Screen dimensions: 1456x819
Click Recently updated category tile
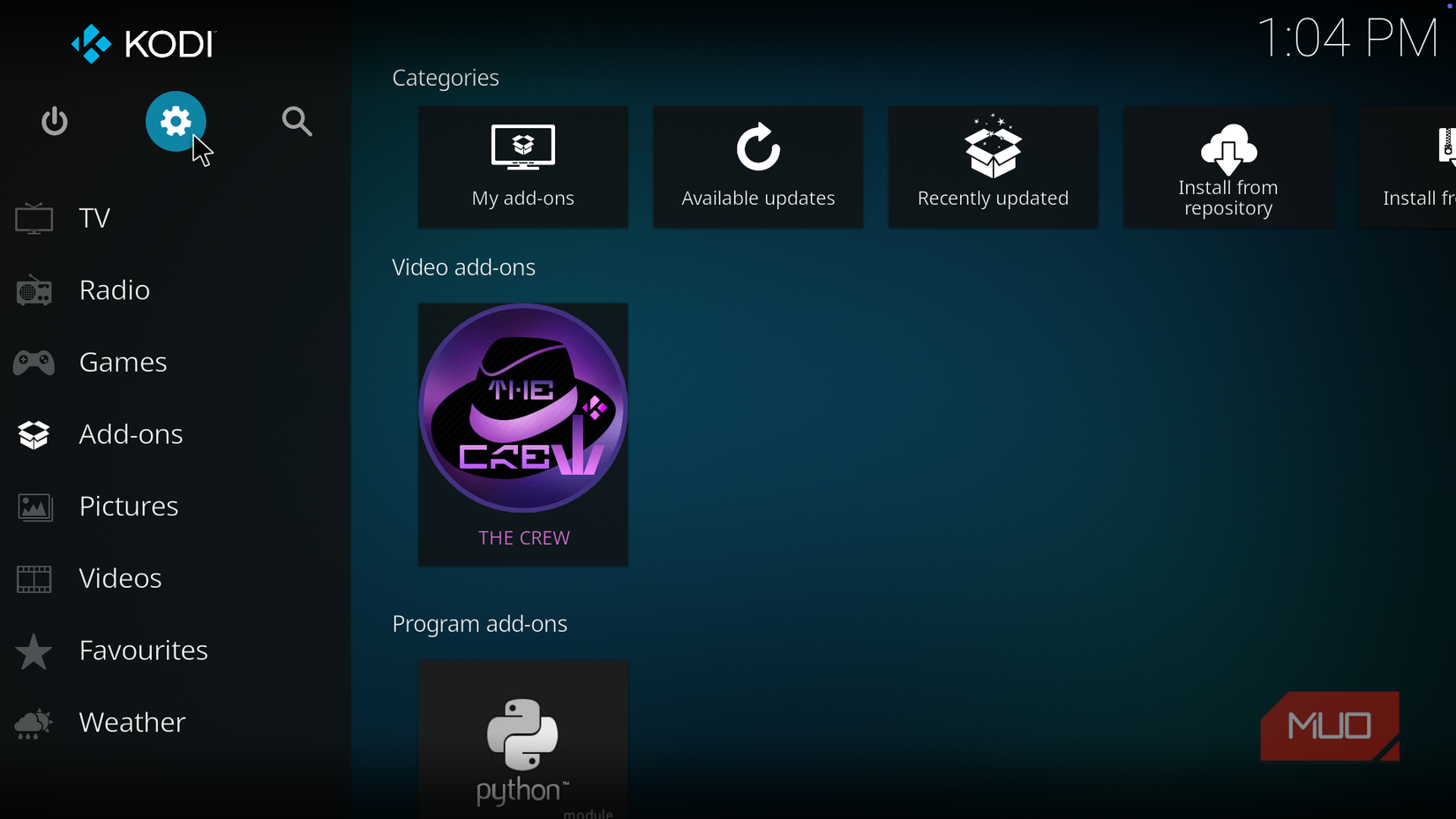click(992, 167)
